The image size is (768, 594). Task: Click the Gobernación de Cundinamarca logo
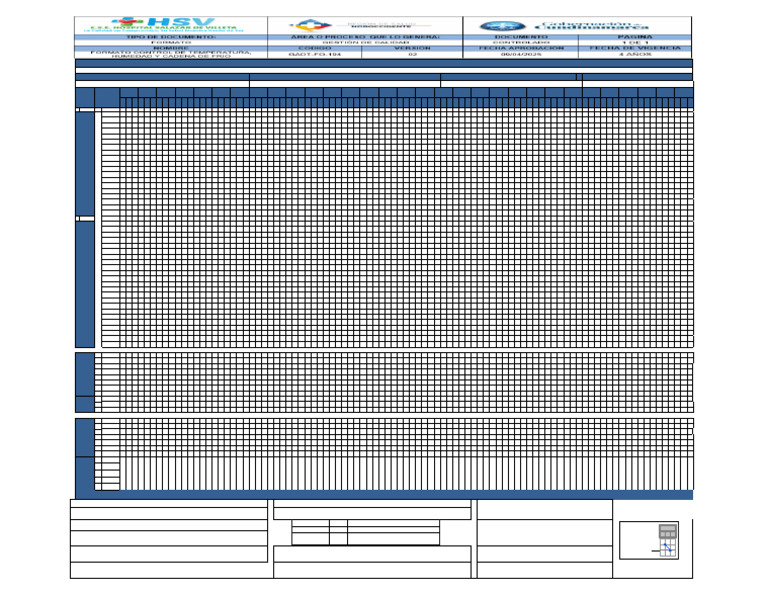[x=564, y=25]
